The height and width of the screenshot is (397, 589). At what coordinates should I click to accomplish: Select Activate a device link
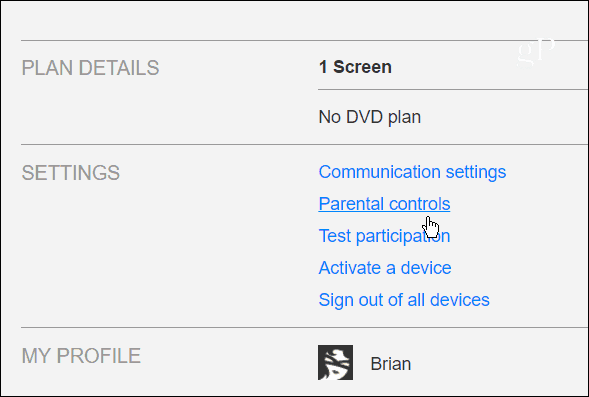click(x=385, y=268)
